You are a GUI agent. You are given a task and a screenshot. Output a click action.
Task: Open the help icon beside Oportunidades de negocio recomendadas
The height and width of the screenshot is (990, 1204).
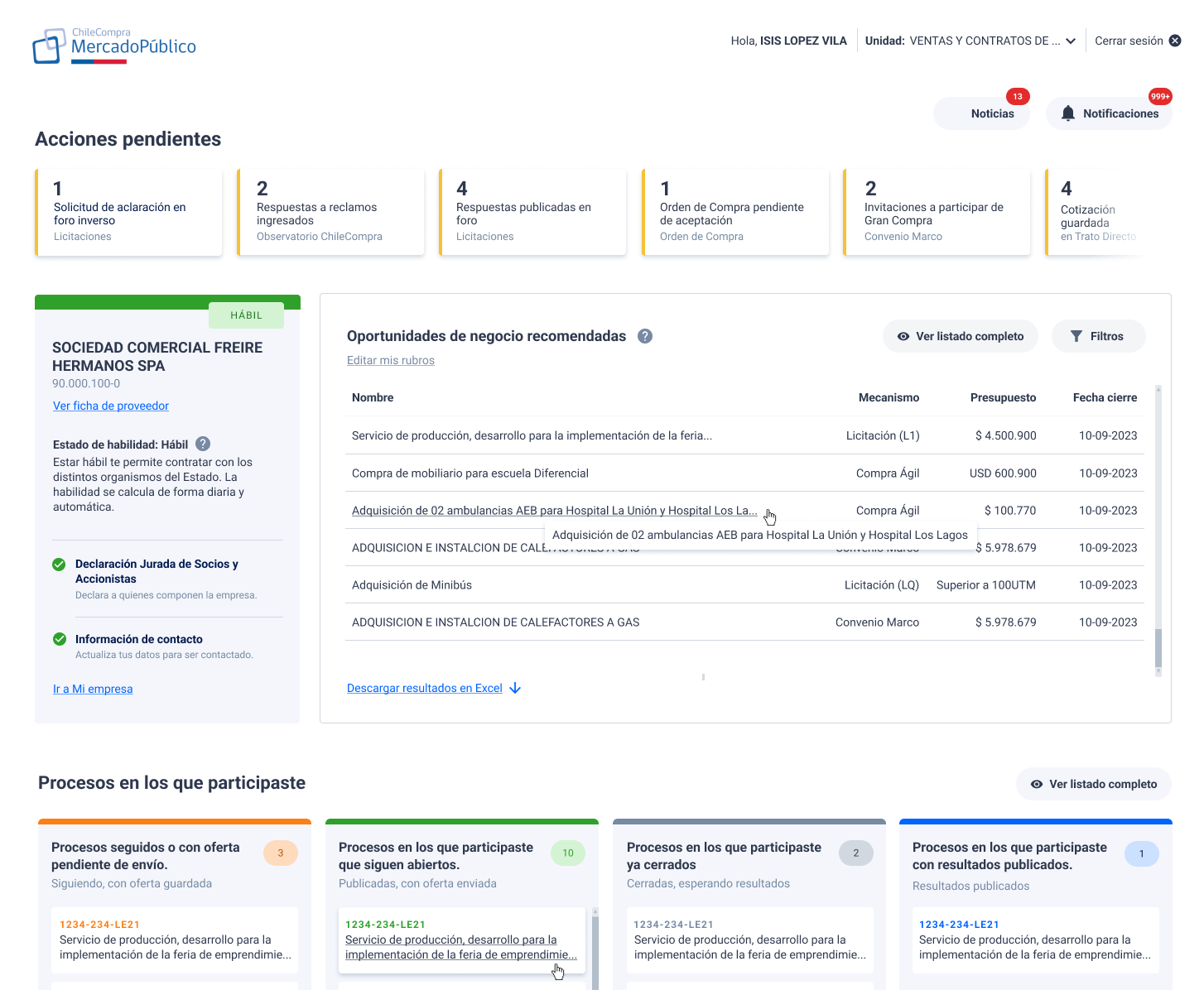(645, 336)
